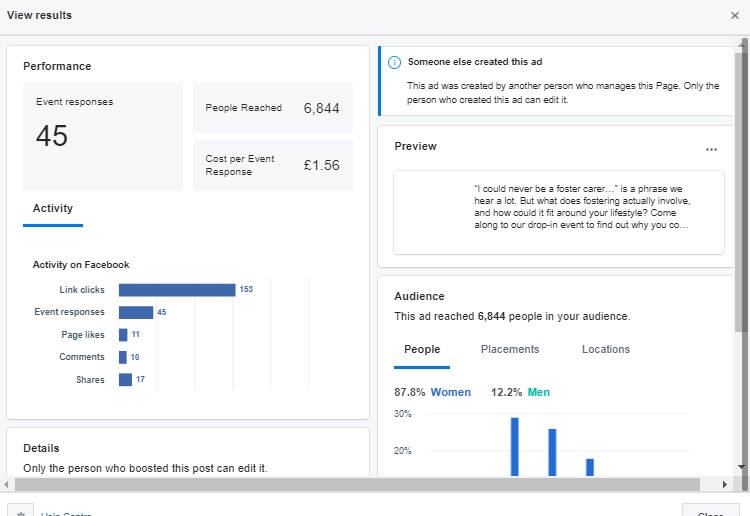Click the Performance section heading
Screen dimensions: 750x516
[57, 66]
